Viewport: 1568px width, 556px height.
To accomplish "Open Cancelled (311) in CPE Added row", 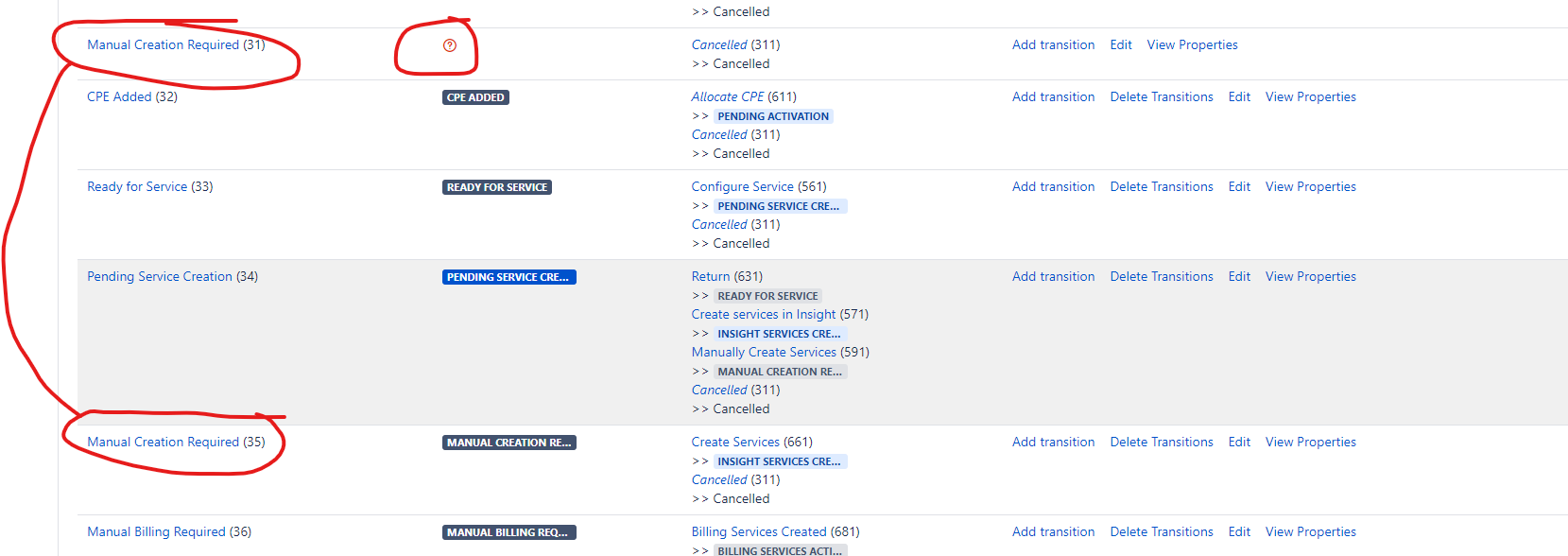I will click(x=719, y=134).
